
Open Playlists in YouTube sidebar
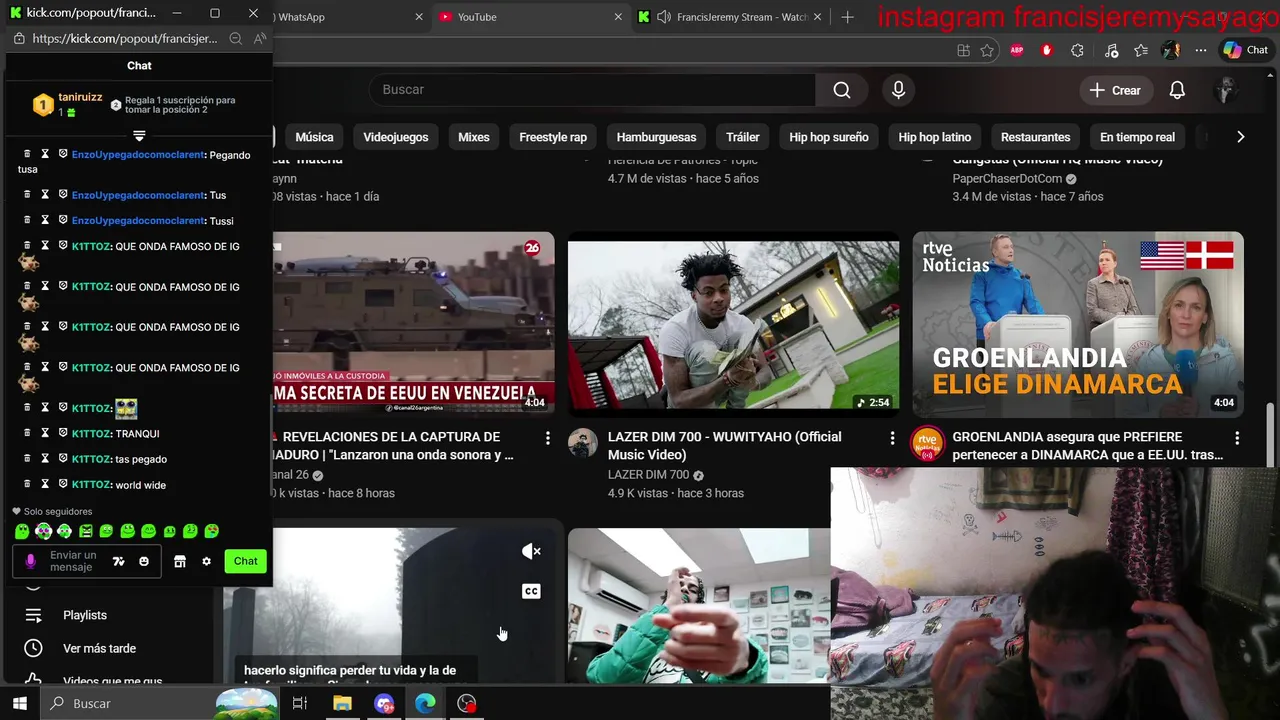click(85, 615)
